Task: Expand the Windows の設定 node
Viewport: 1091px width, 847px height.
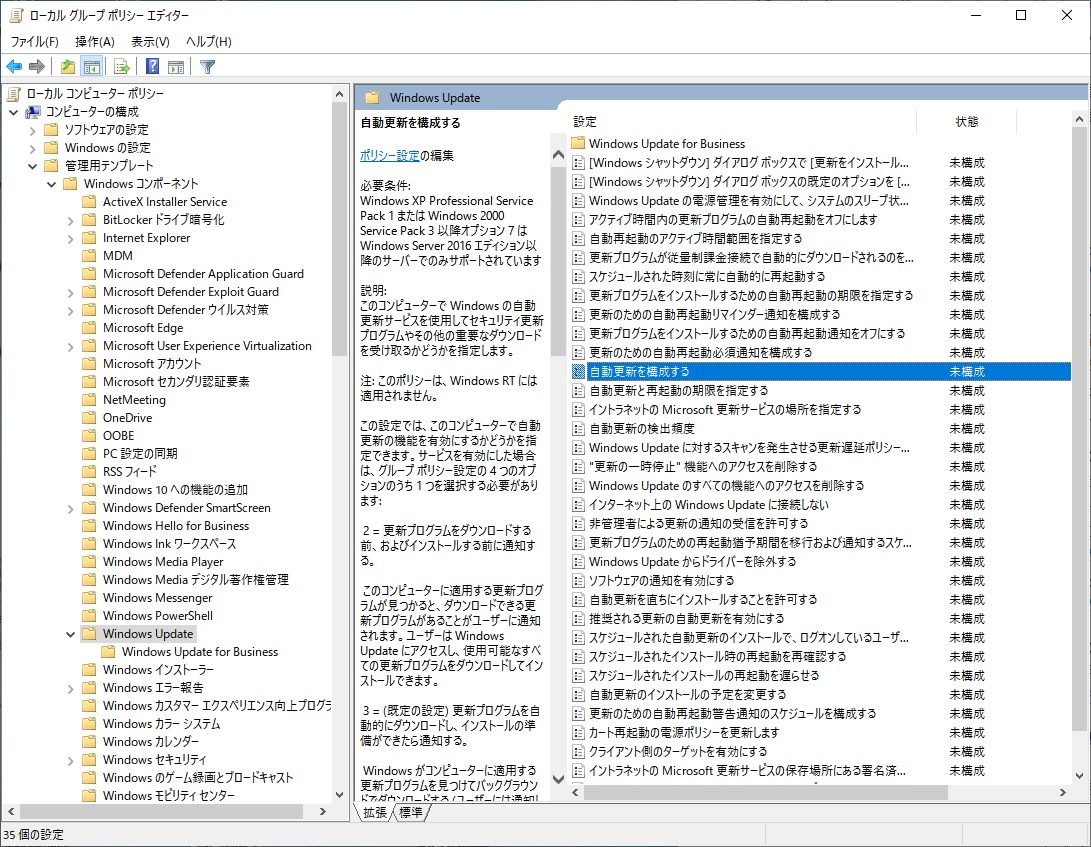Action: tap(32, 148)
